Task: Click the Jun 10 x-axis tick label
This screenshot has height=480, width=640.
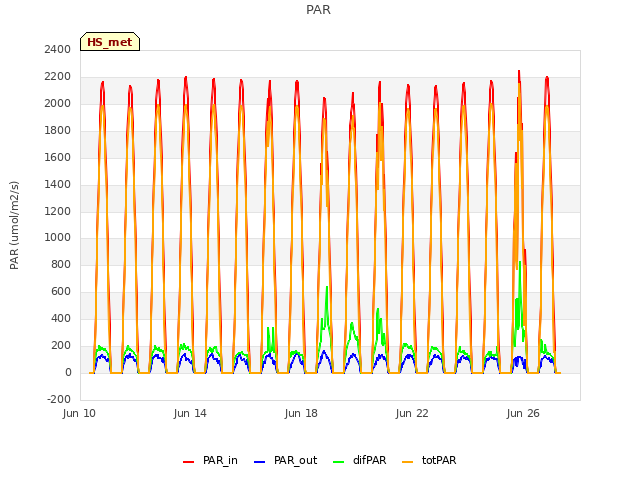Action: pyautogui.click(x=79, y=413)
